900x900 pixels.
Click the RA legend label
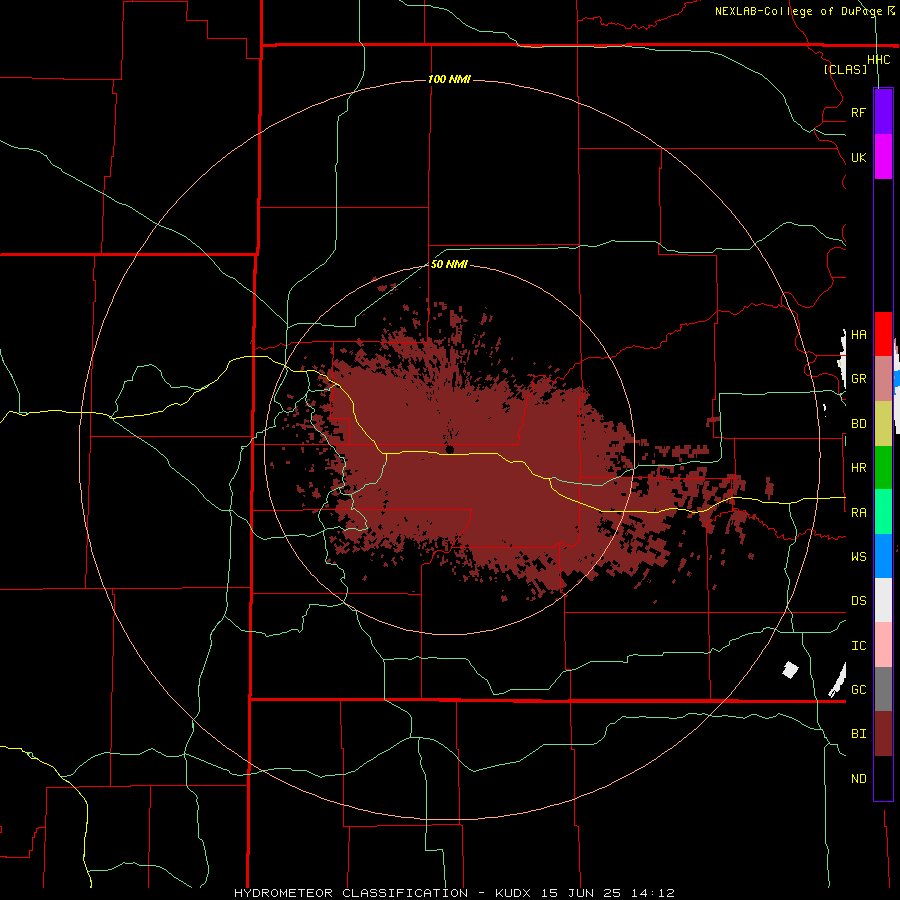858,513
